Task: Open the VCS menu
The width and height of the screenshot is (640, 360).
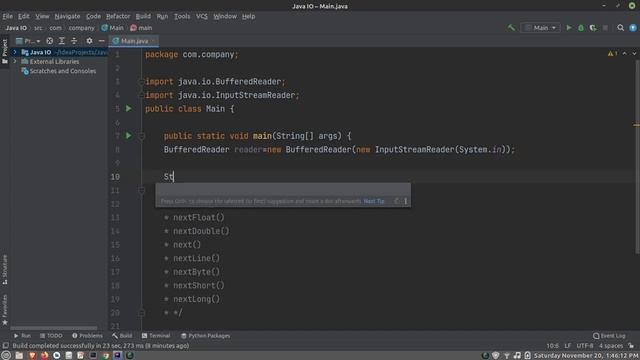Action: pyautogui.click(x=202, y=16)
